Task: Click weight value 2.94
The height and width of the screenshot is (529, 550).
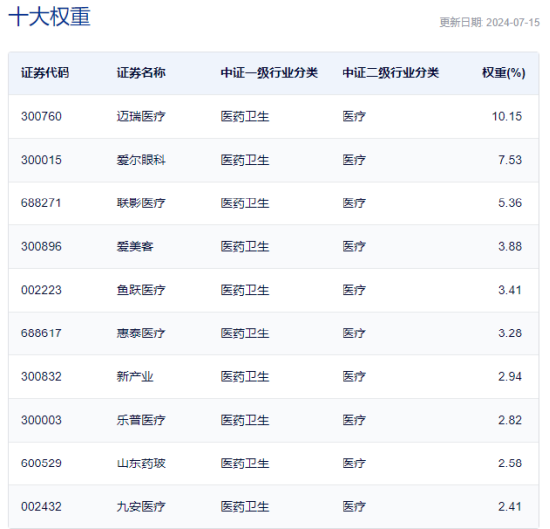Action: click(x=510, y=376)
